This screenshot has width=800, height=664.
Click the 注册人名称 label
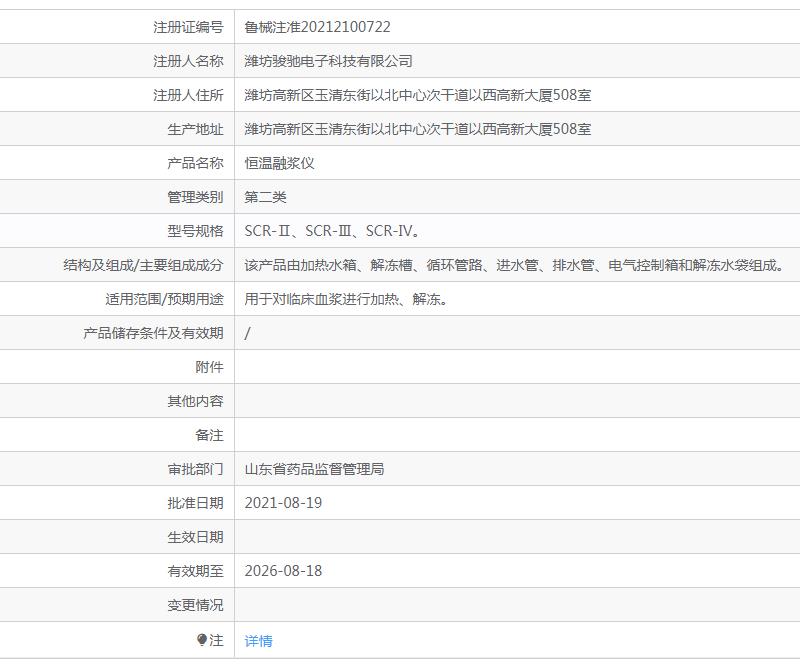(188, 61)
